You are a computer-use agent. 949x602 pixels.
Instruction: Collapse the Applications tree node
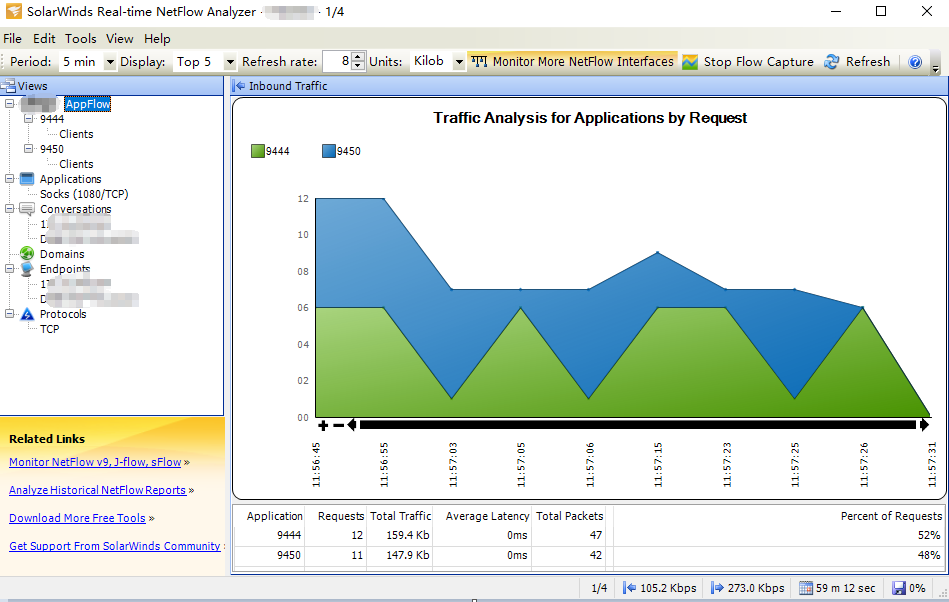point(10,178)
